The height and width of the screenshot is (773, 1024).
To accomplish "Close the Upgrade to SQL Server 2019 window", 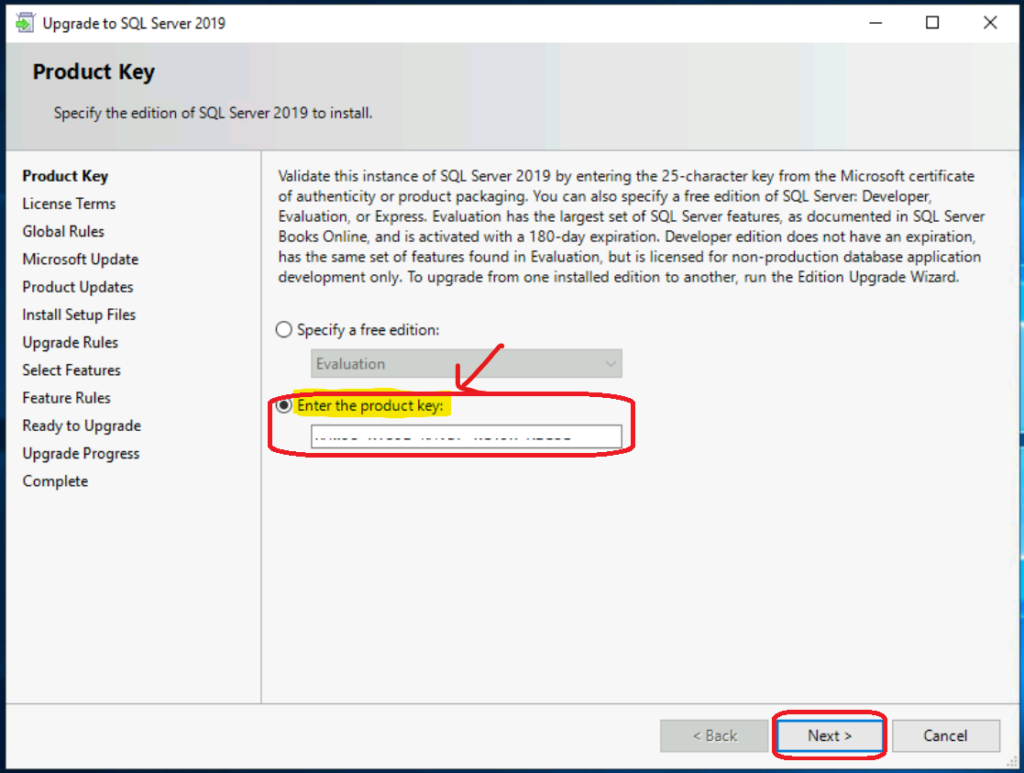I will coord(990,23).
